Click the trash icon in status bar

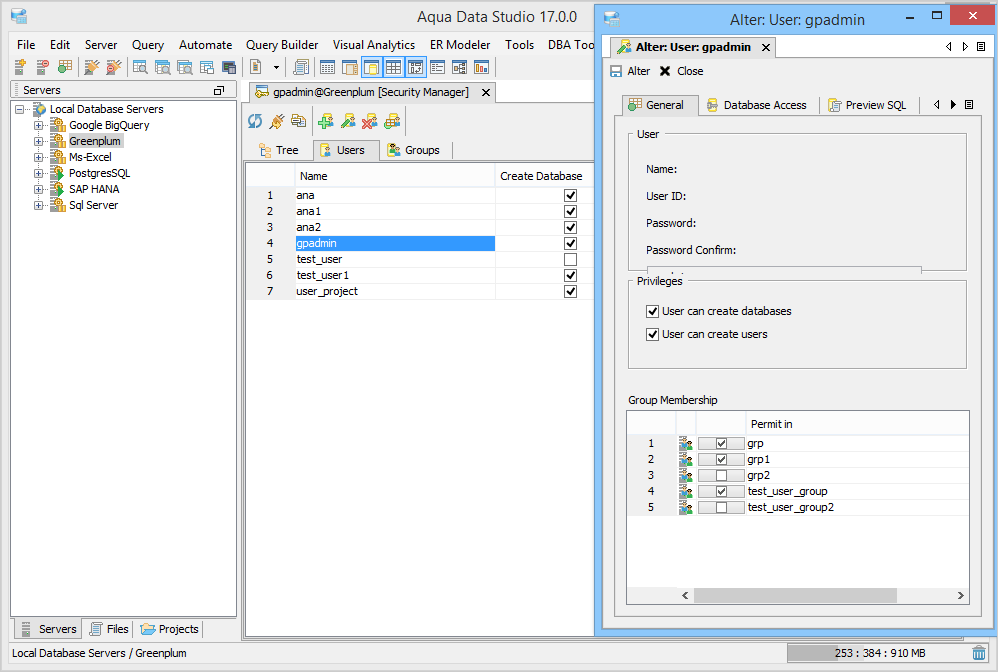click(979, 653)
